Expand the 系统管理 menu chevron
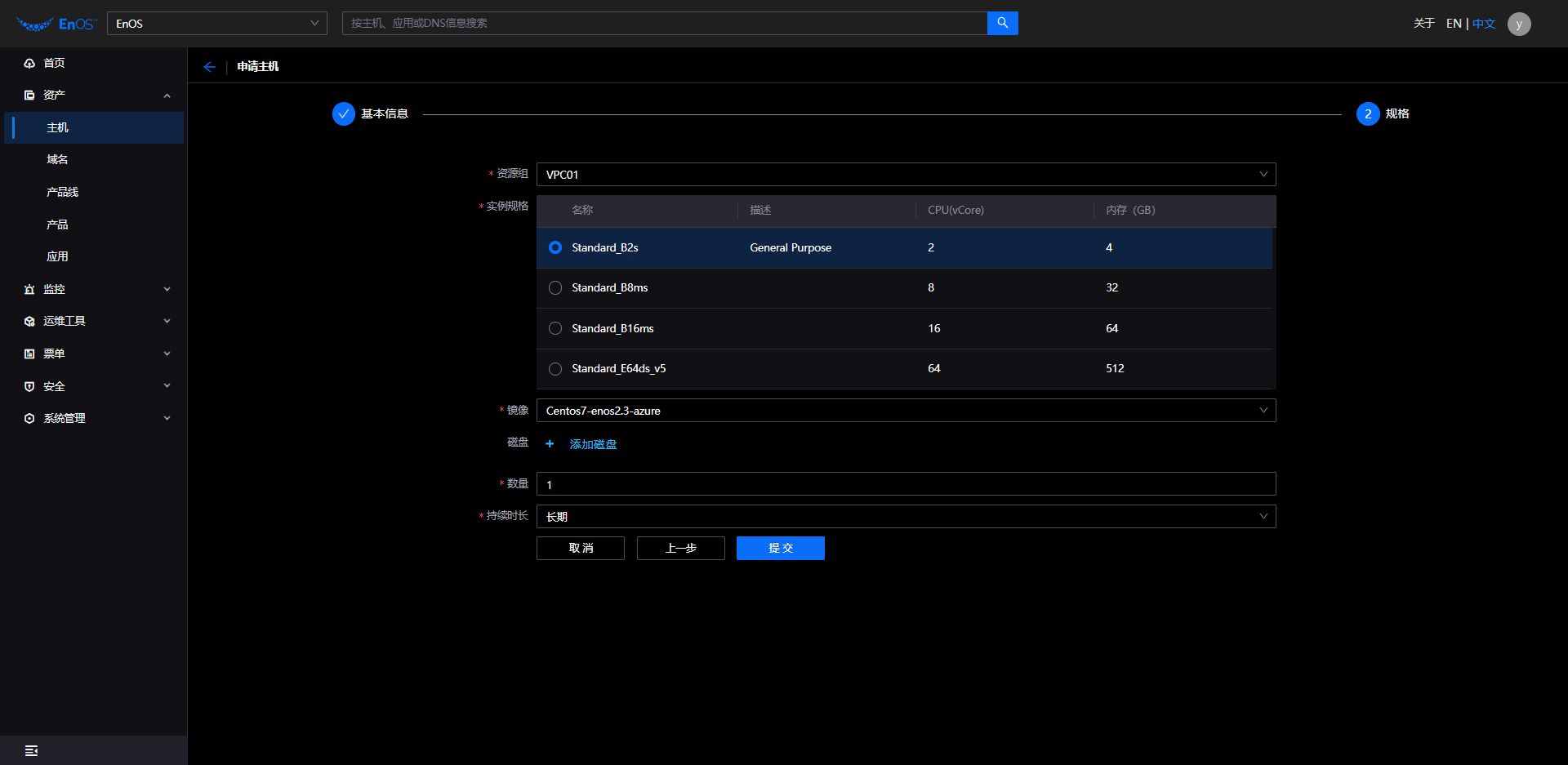 (167, 418)
